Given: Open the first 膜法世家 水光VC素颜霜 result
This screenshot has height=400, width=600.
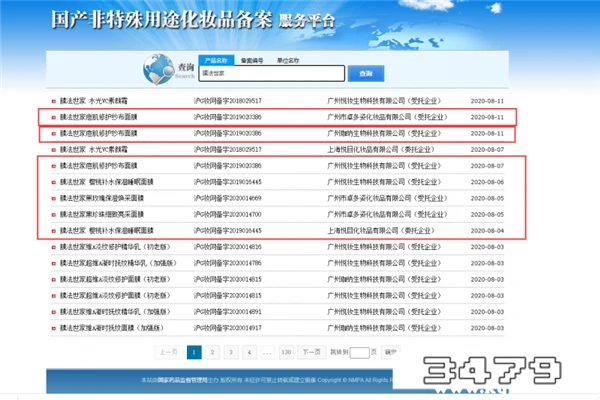Looking at the screenshot, I should (x=95, y=100).
